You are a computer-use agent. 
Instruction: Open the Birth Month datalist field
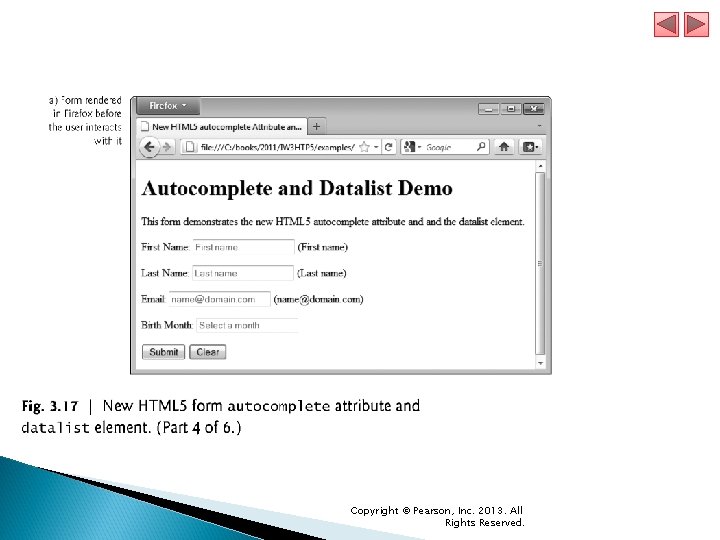point(247,325)
